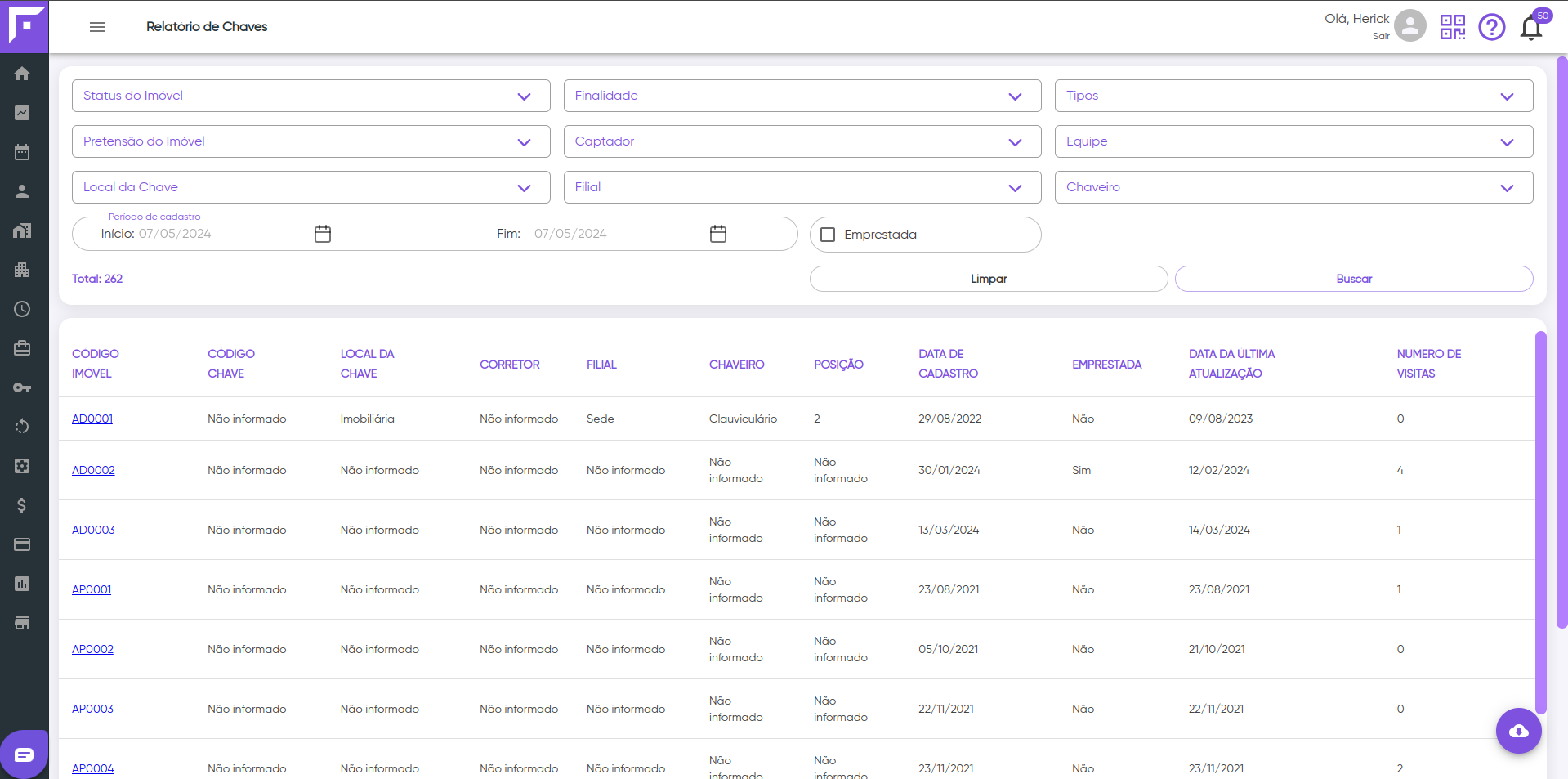Open the settings-box sidebar icon
Screen dimensions: 1568x779
22,466
